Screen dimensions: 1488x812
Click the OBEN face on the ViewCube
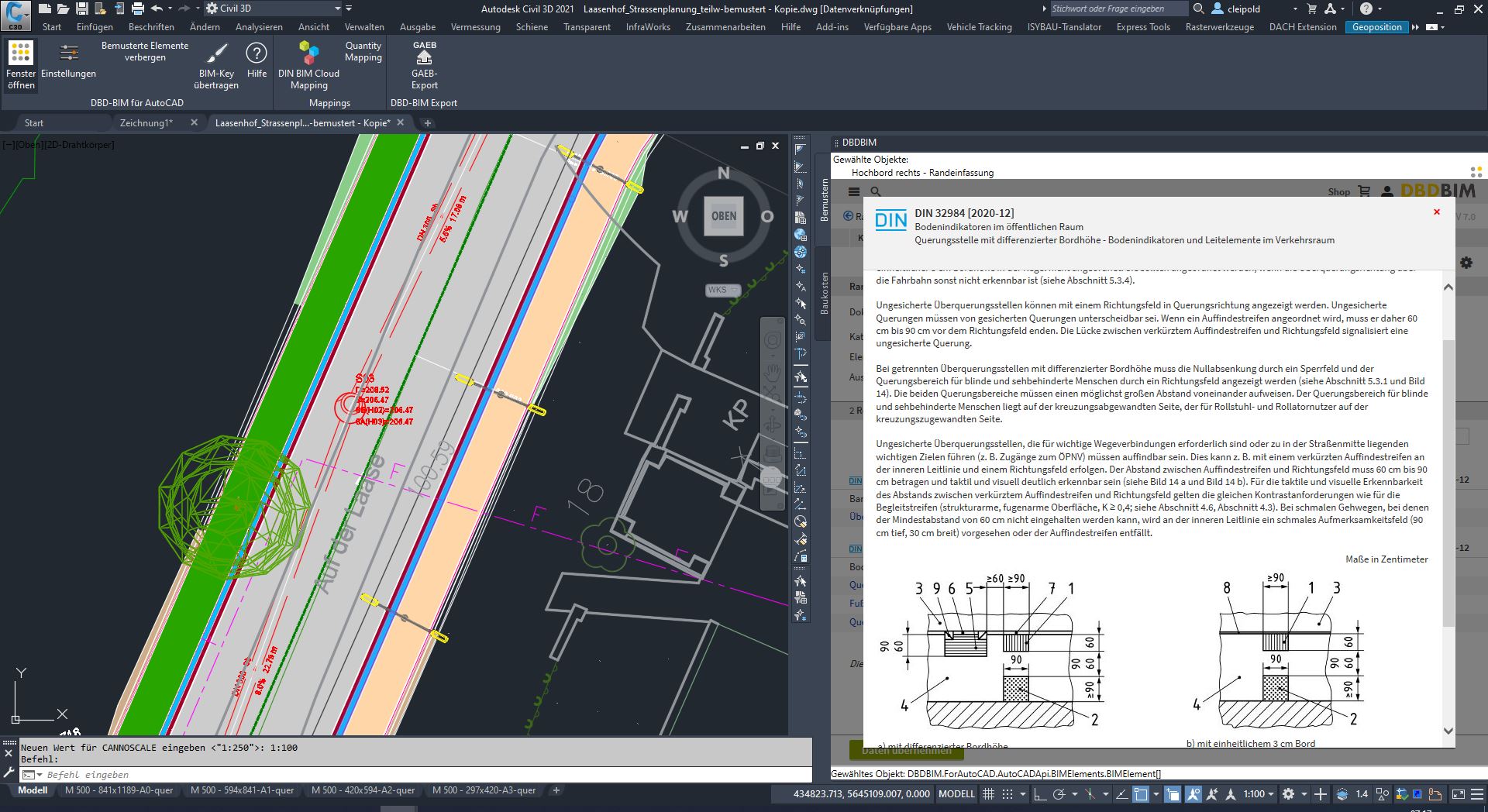point(724,216)
